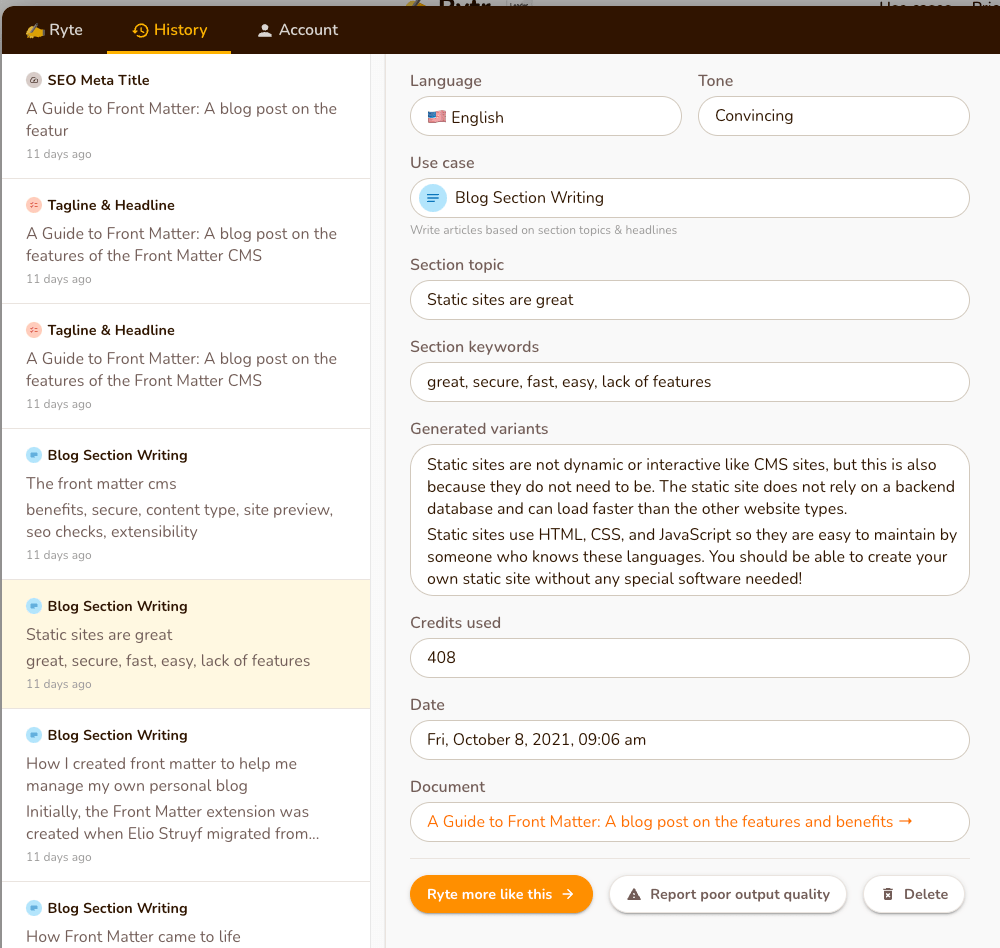This screenshot has height=948, width=1000.
Task: Click the '11 days ago' text under SEO Meta Title
Action: click(59, 154)
